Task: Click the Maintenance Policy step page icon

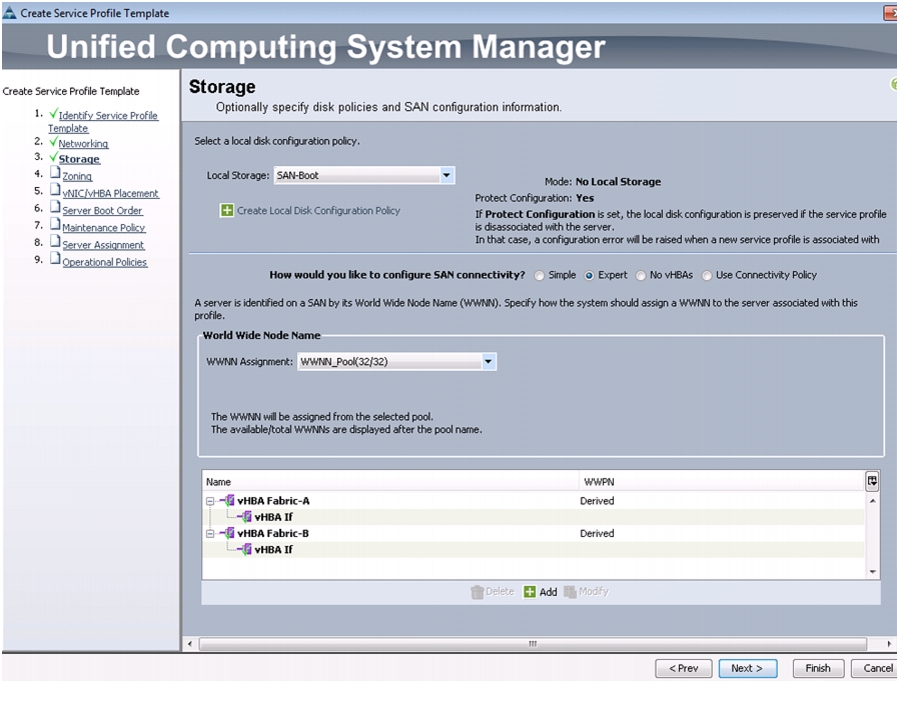Action: [x=55, y=224]
